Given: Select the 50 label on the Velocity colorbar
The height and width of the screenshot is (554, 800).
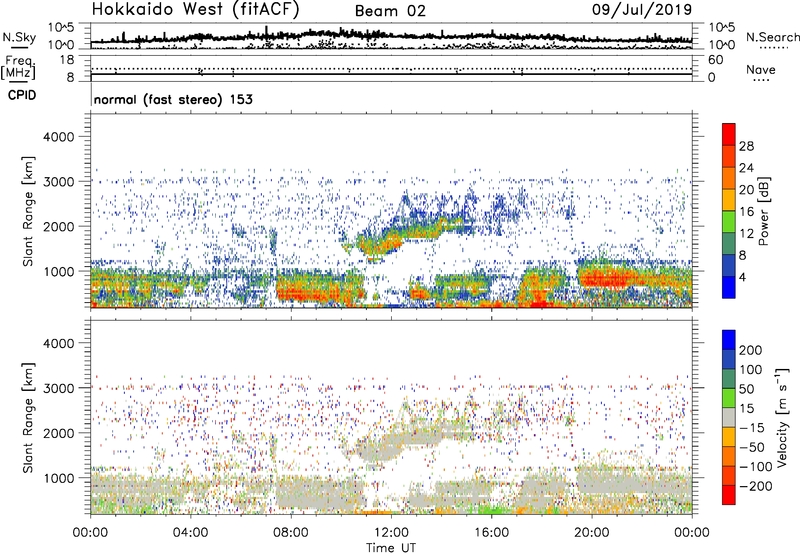Looking at the screenshot, I should [747, 389].
